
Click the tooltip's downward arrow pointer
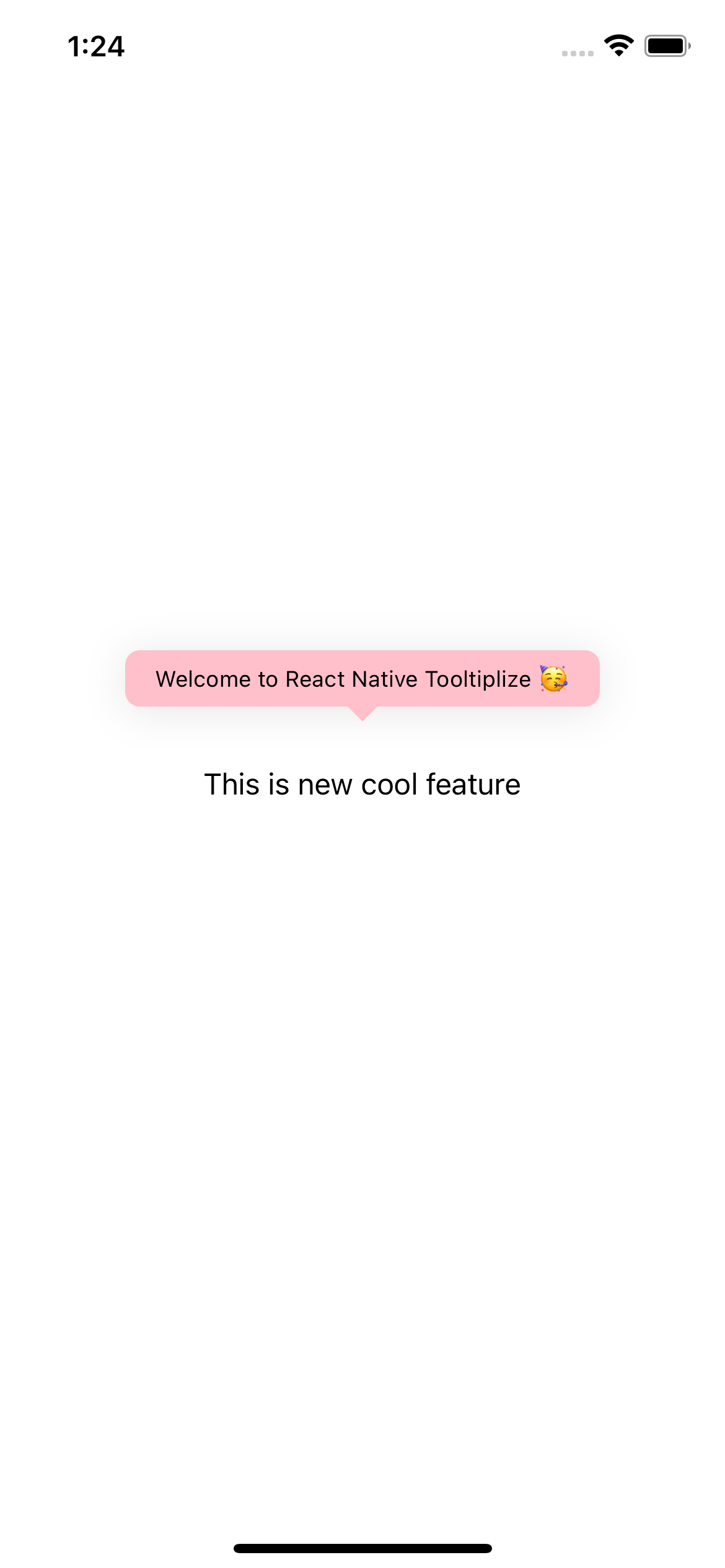362,713
